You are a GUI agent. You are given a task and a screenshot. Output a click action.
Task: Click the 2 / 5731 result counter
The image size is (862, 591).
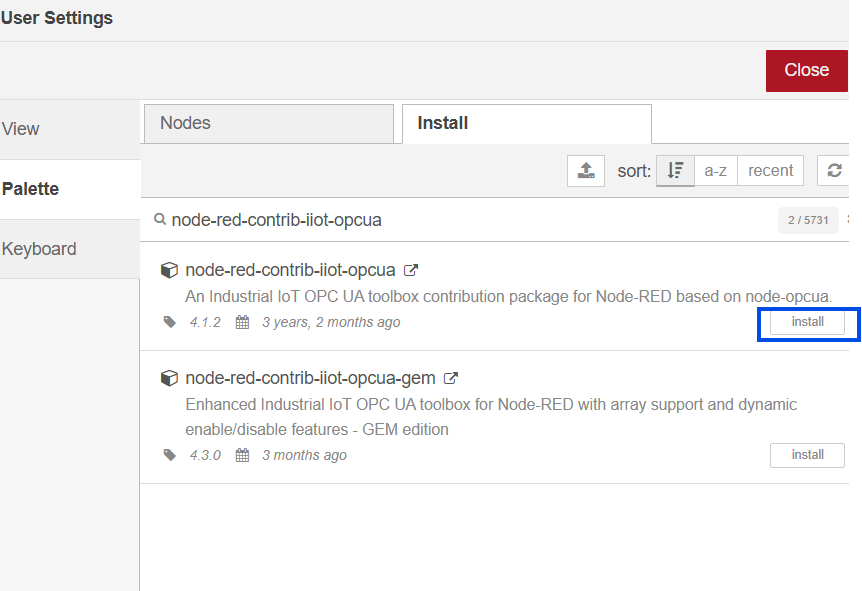click(808, 220)
